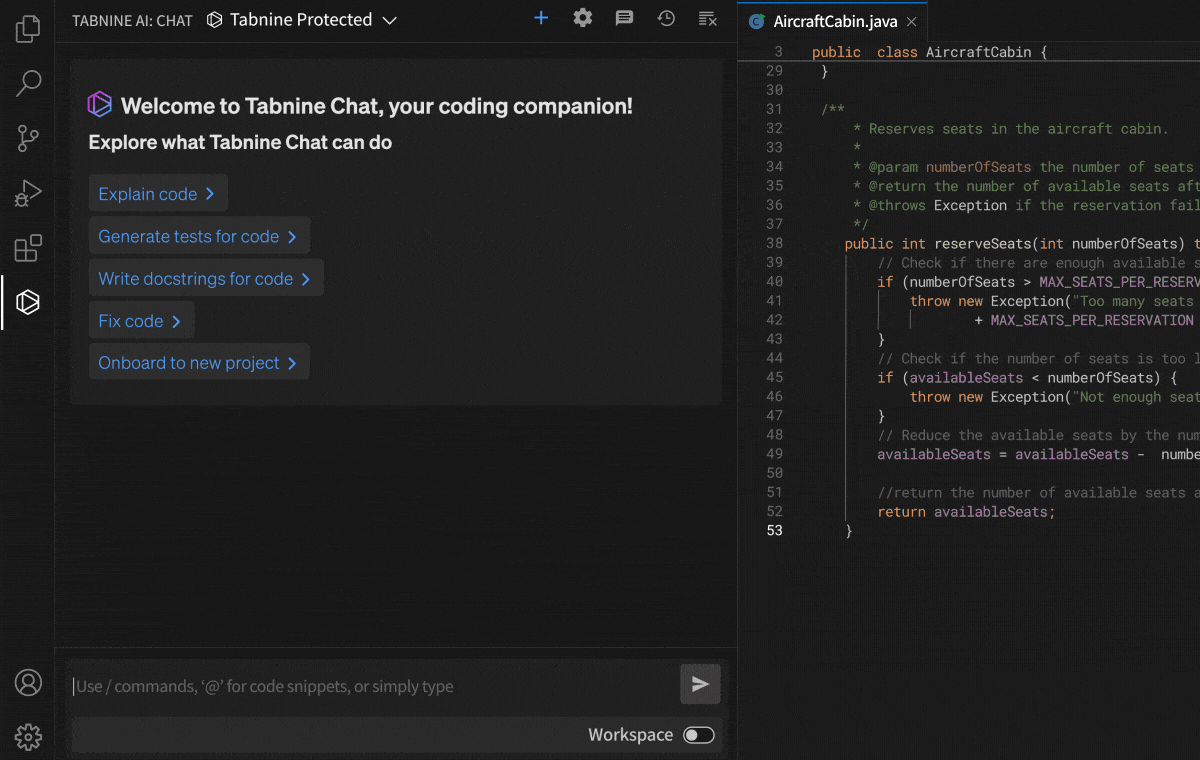Open the Extensions view icon
Image resolution: width=1200 pixels, height=760 pixels.
(28, 247)
